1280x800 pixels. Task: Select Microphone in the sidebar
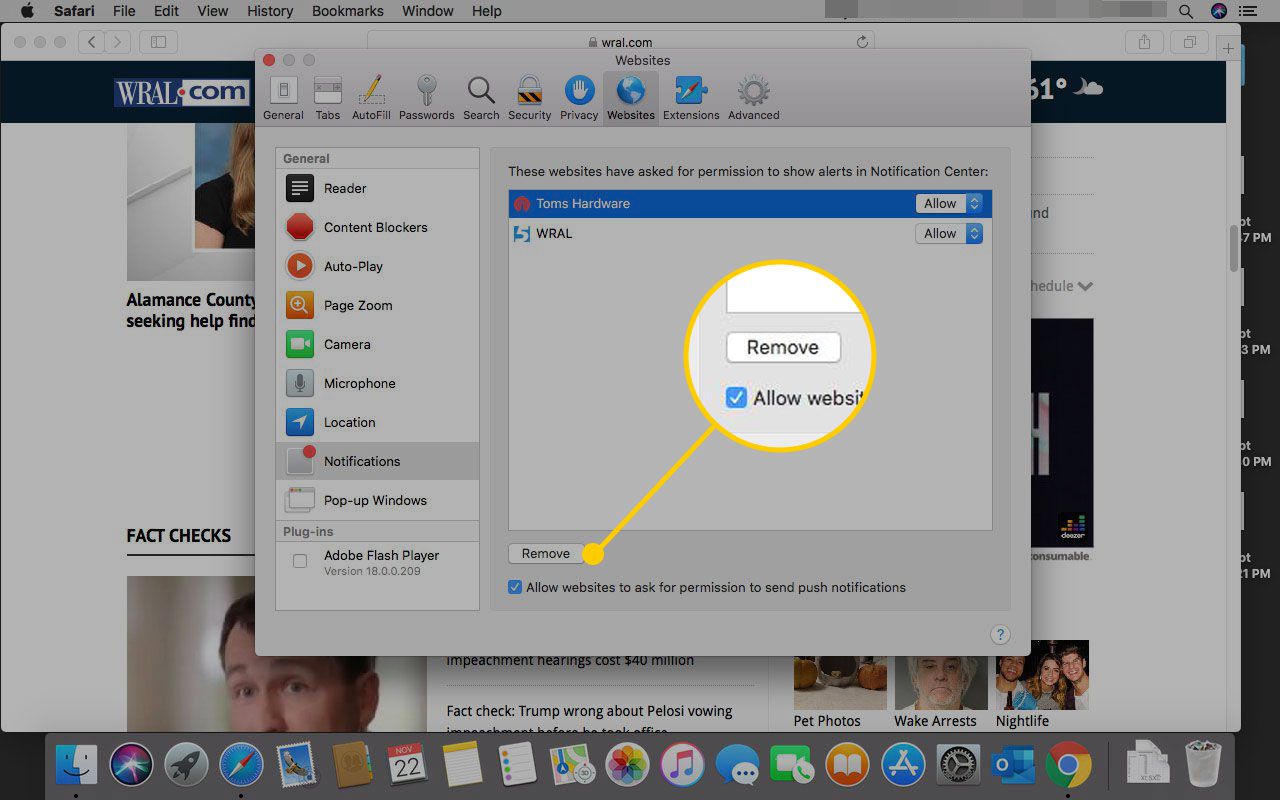(377, 383)
